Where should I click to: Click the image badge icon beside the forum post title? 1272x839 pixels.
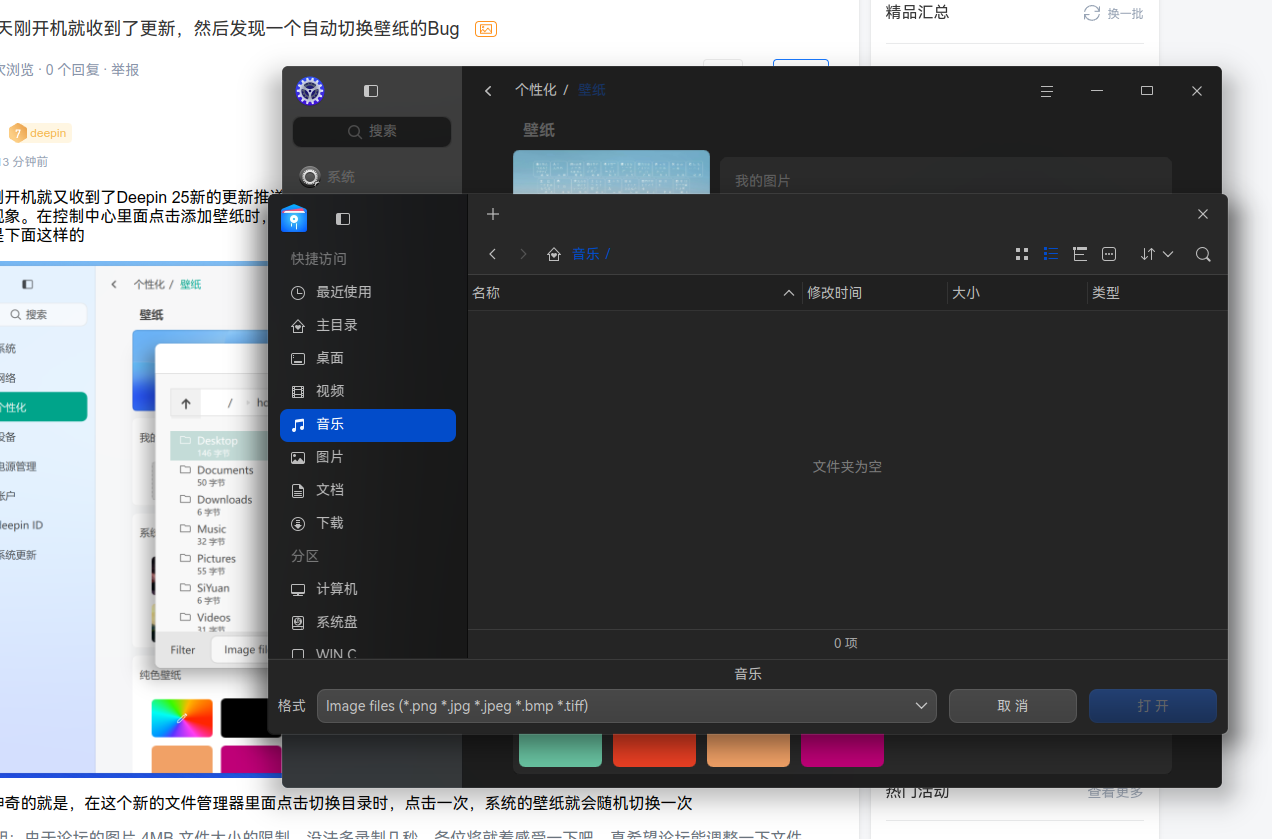point(486,29)
